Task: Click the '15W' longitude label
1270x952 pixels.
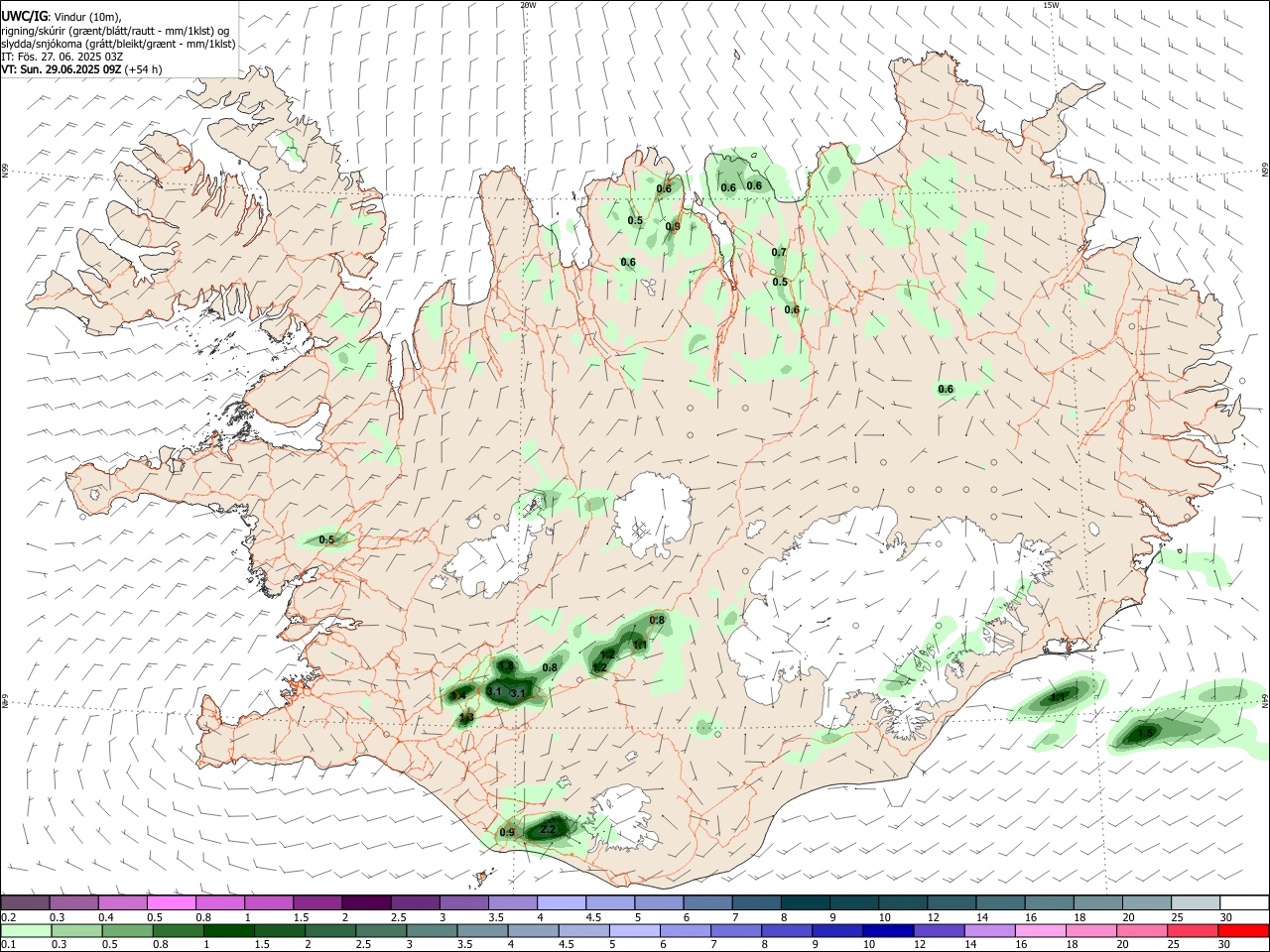Action: 1051,5
